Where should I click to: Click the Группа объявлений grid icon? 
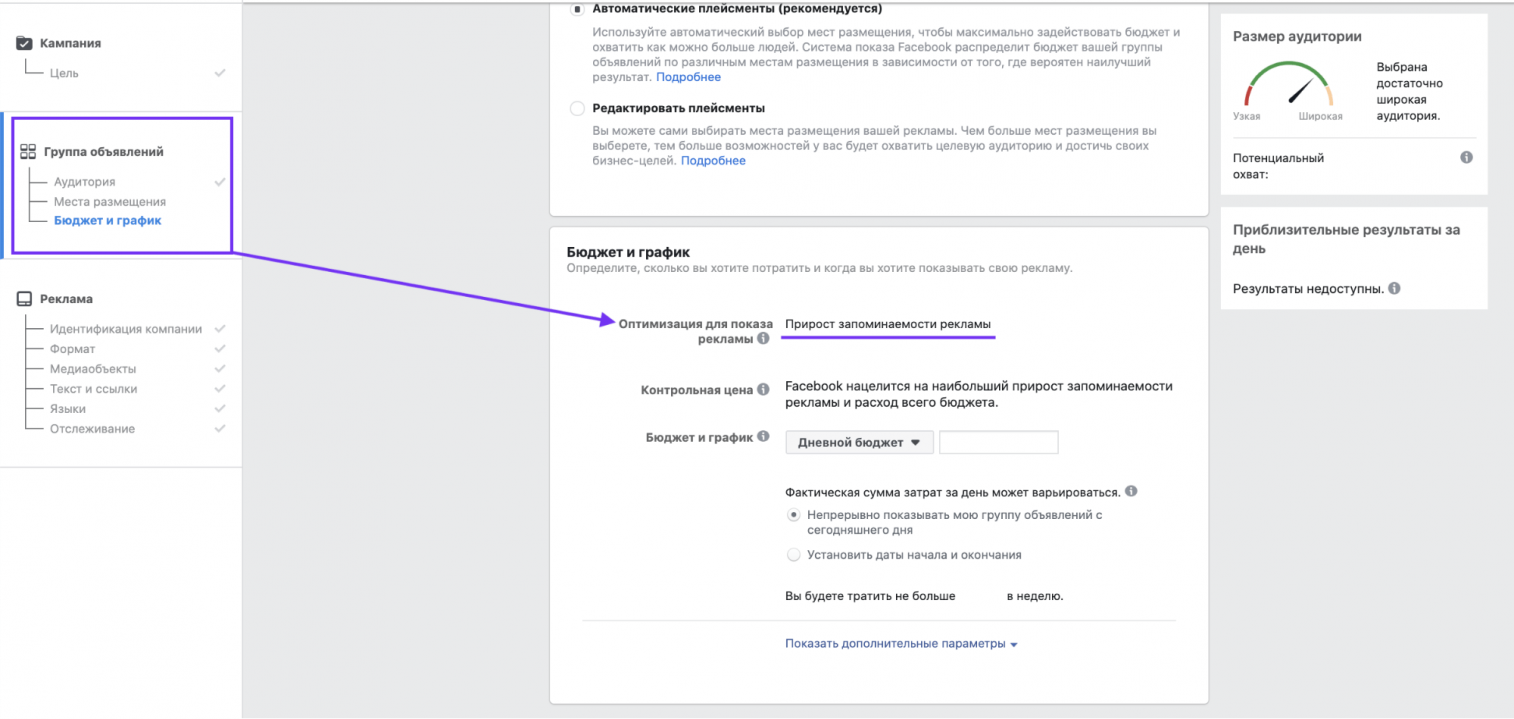(28, 152)
